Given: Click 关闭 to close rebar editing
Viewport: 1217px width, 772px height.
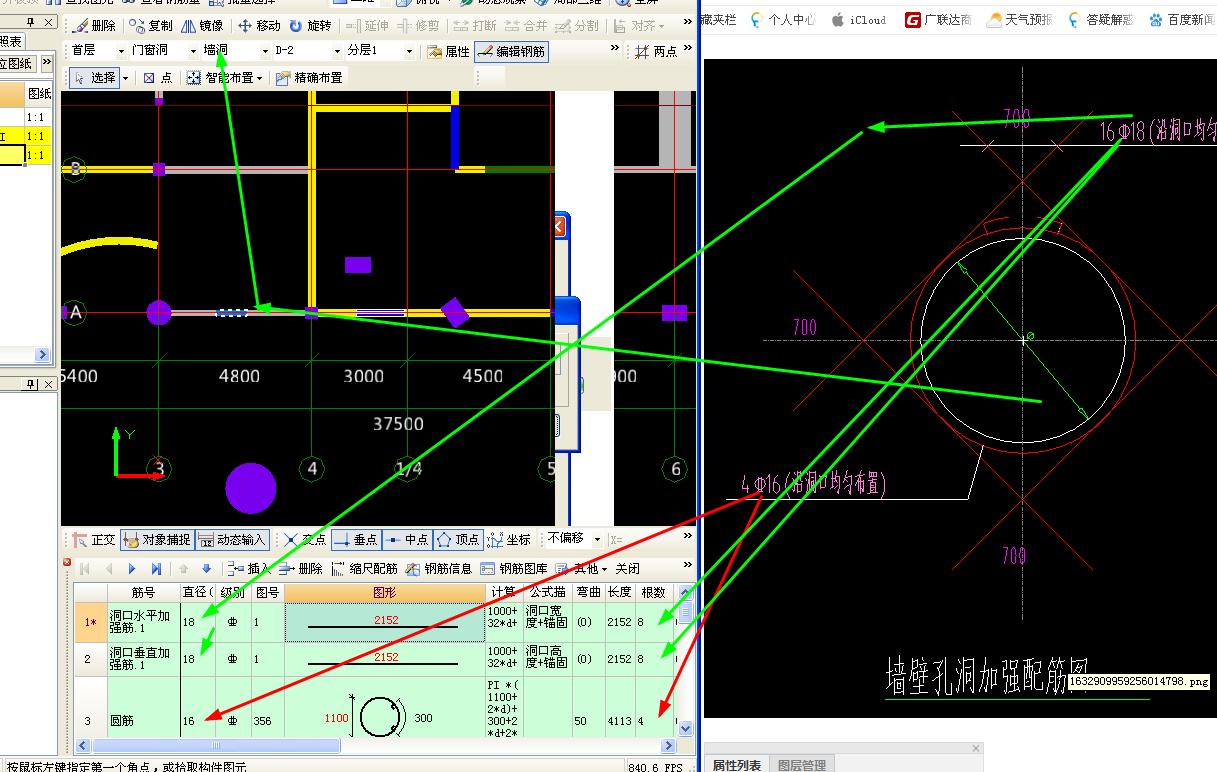Looking at the screenshot, I should [x=627, y=568].
